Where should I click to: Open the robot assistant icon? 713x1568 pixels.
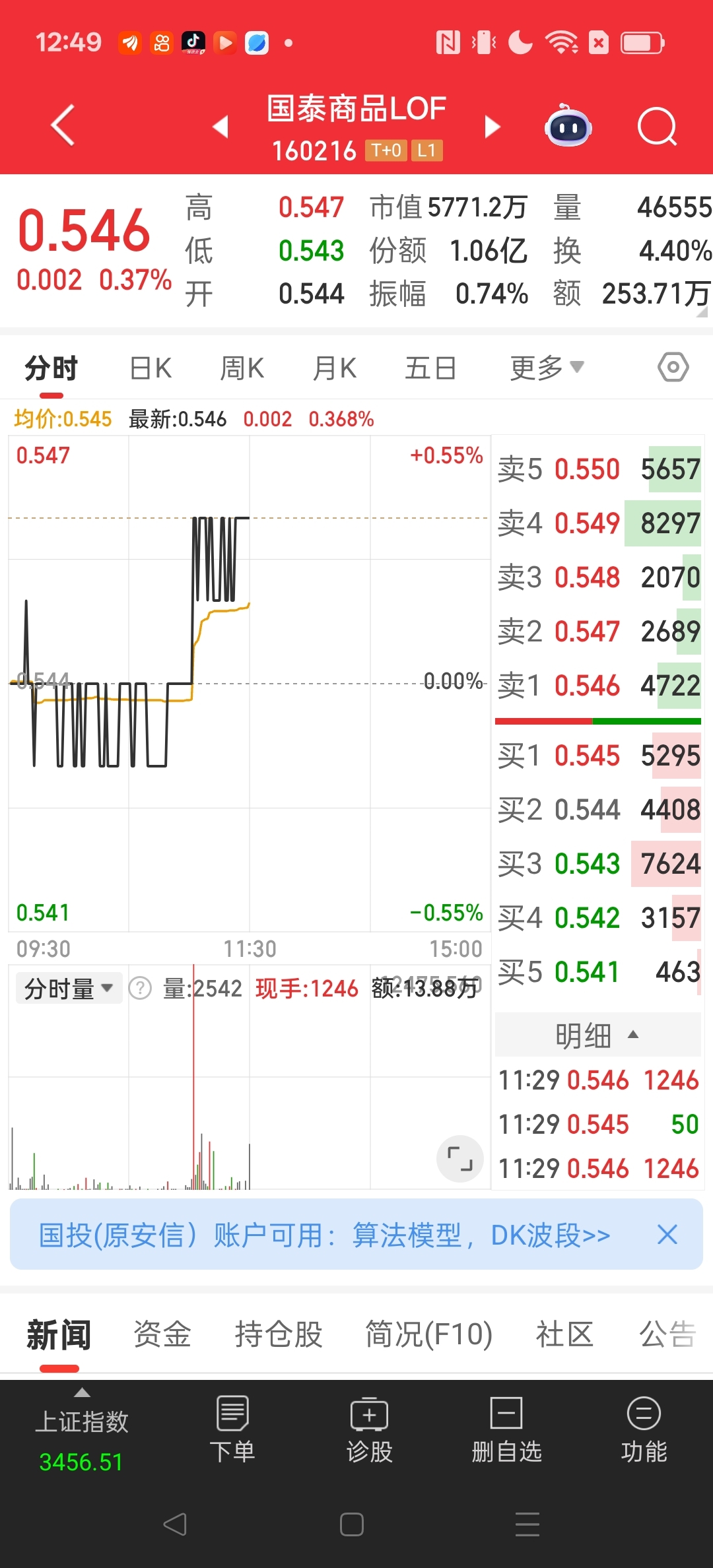coord(568,125)
